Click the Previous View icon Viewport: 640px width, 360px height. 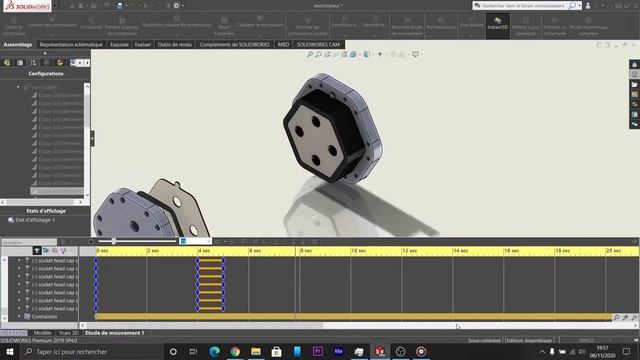[x=327, y=54]
